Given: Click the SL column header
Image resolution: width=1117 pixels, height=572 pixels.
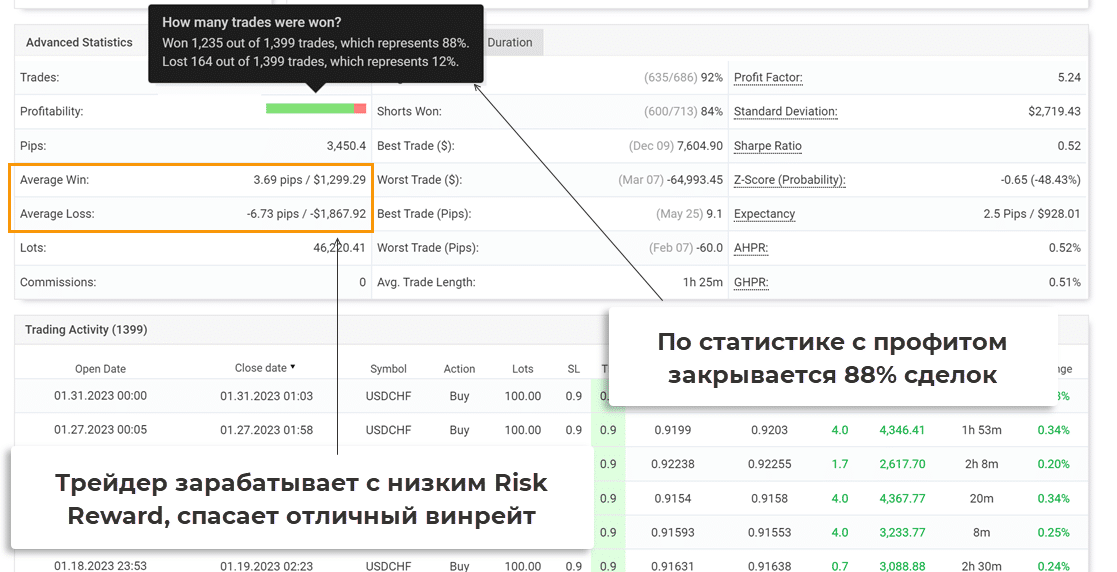Looking at the screenshot, I should 573,369.
